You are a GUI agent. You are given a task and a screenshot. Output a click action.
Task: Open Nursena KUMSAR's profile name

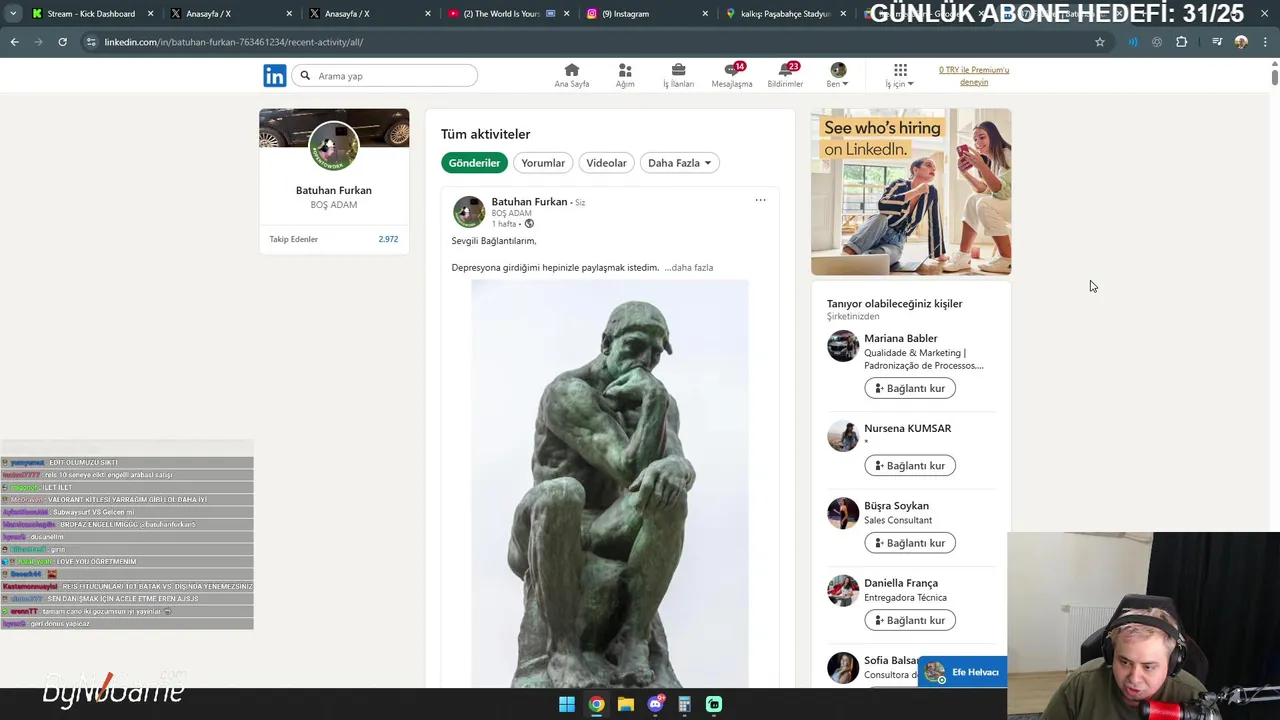tap(907, 428)
